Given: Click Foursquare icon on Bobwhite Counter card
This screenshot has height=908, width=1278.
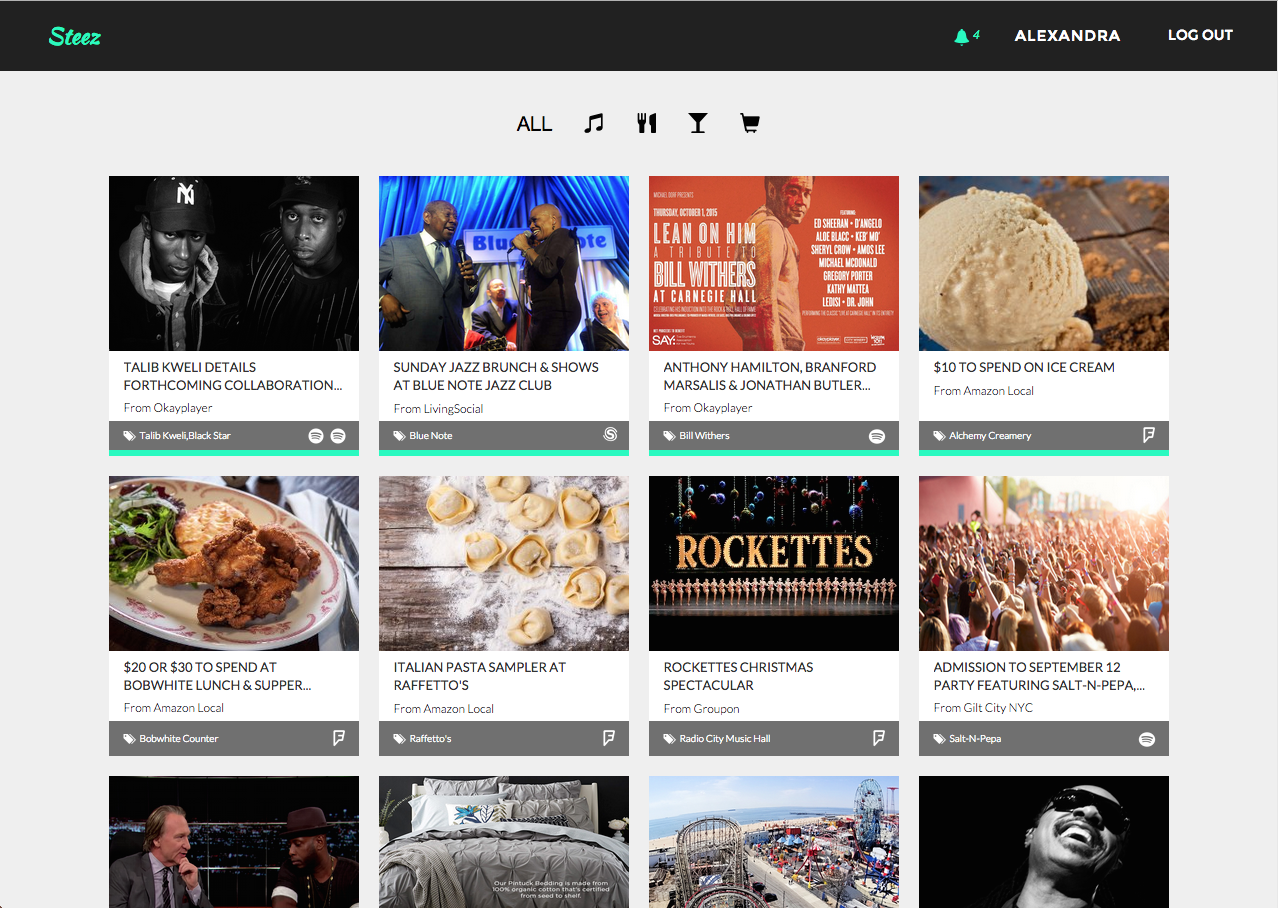Looking at the screenshot, I should click(x=339, y=738).
